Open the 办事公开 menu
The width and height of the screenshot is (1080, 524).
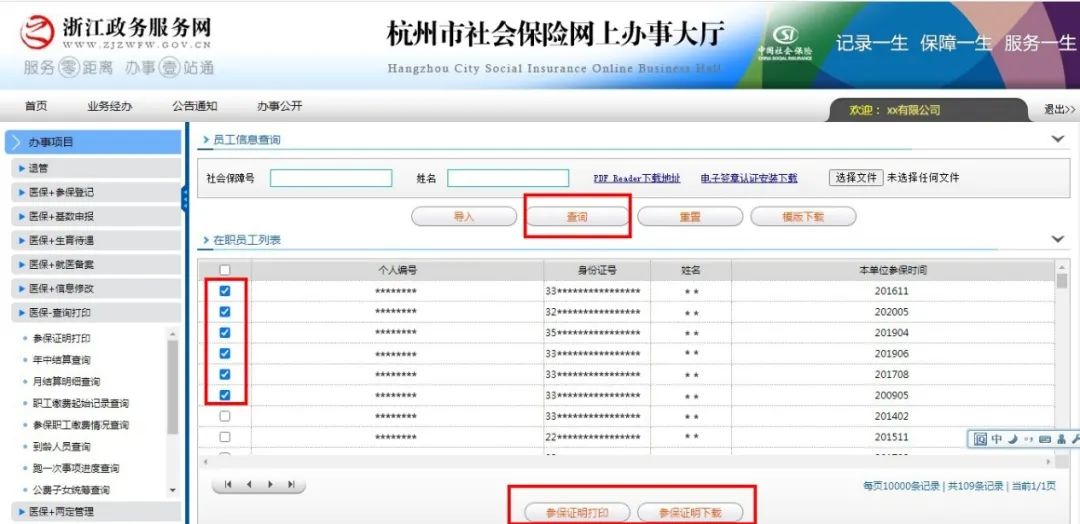(x=279, y=107)
